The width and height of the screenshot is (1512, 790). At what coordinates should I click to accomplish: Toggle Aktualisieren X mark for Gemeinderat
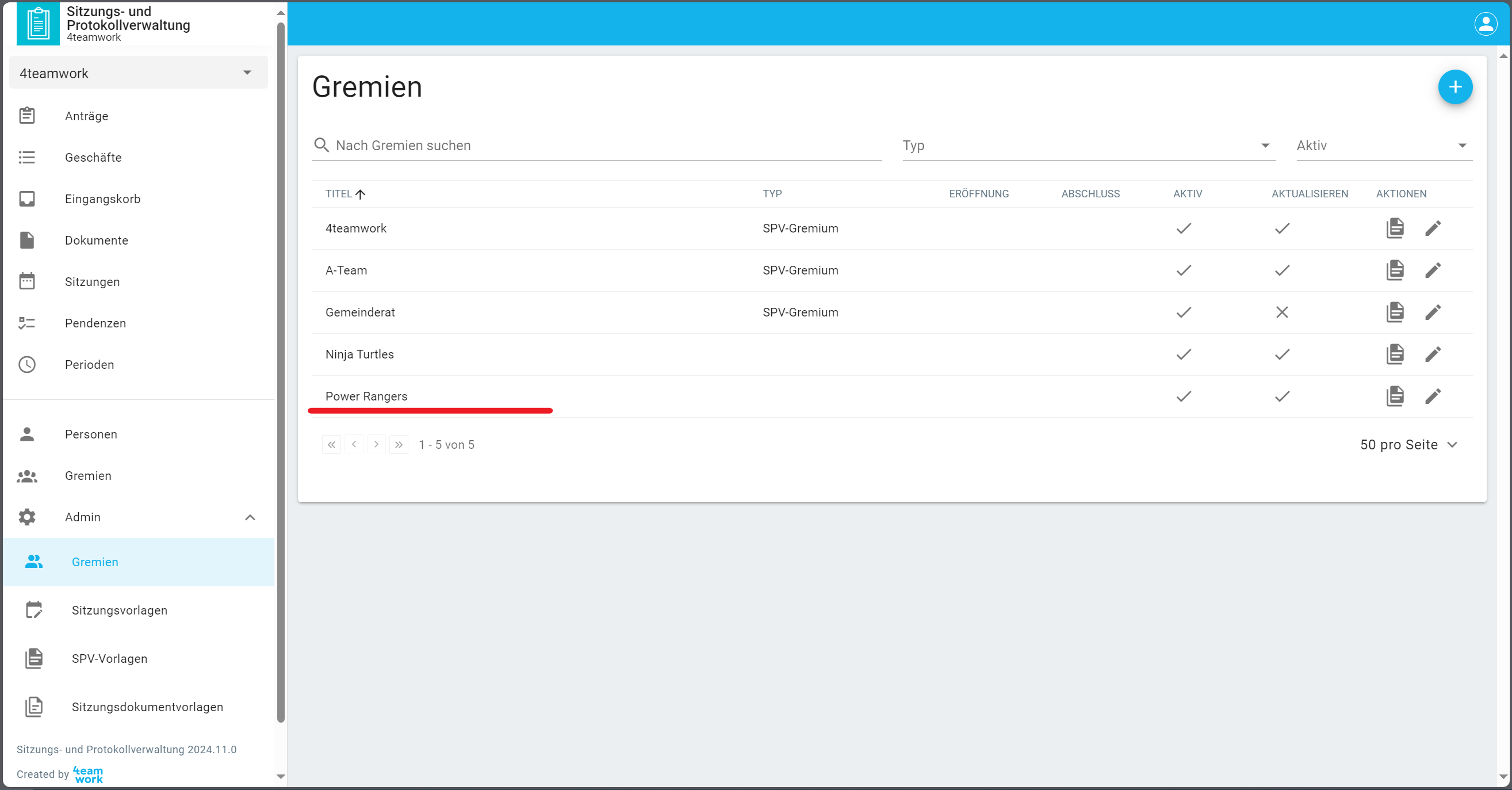click(1282, 312)
